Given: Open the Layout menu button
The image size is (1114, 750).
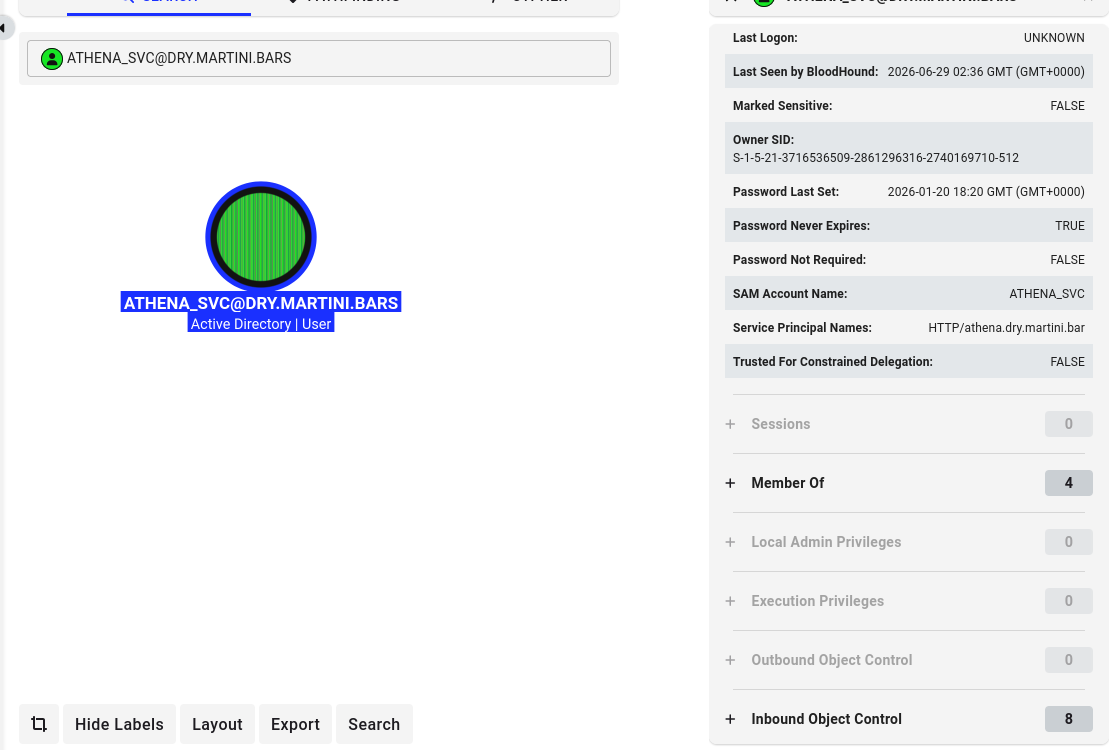Looking at the screenshot, I should click(217, 724).
